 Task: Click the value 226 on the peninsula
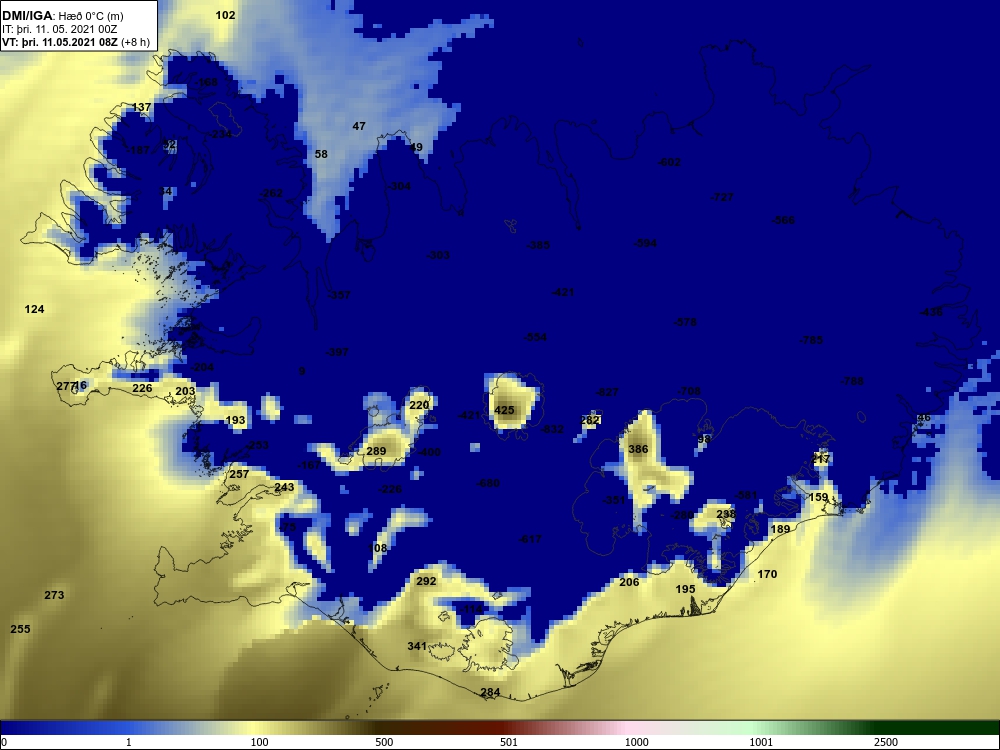142,388
